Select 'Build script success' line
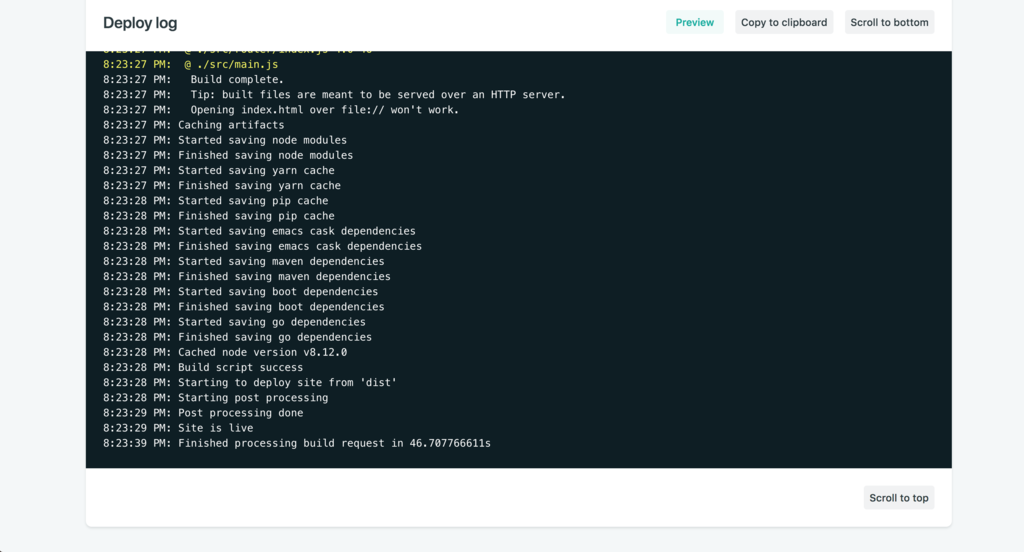 203,367
